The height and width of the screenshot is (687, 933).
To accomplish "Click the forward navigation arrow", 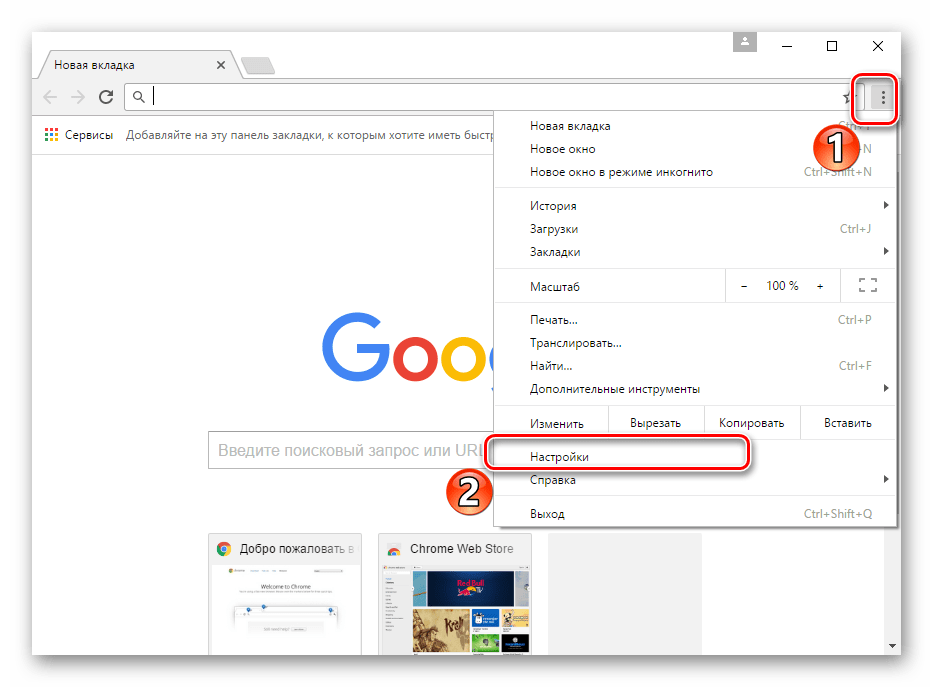I will [78, 97].
